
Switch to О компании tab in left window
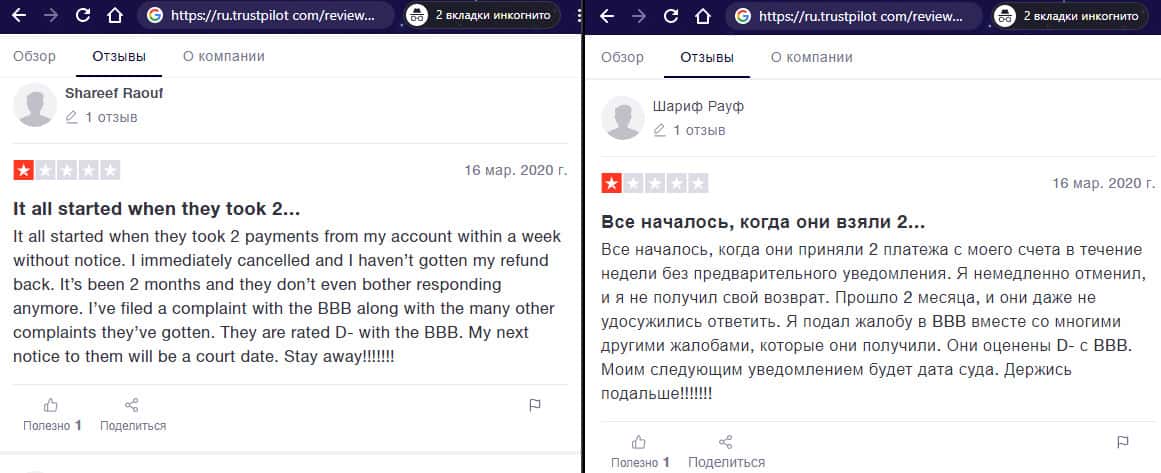[224, 56]
